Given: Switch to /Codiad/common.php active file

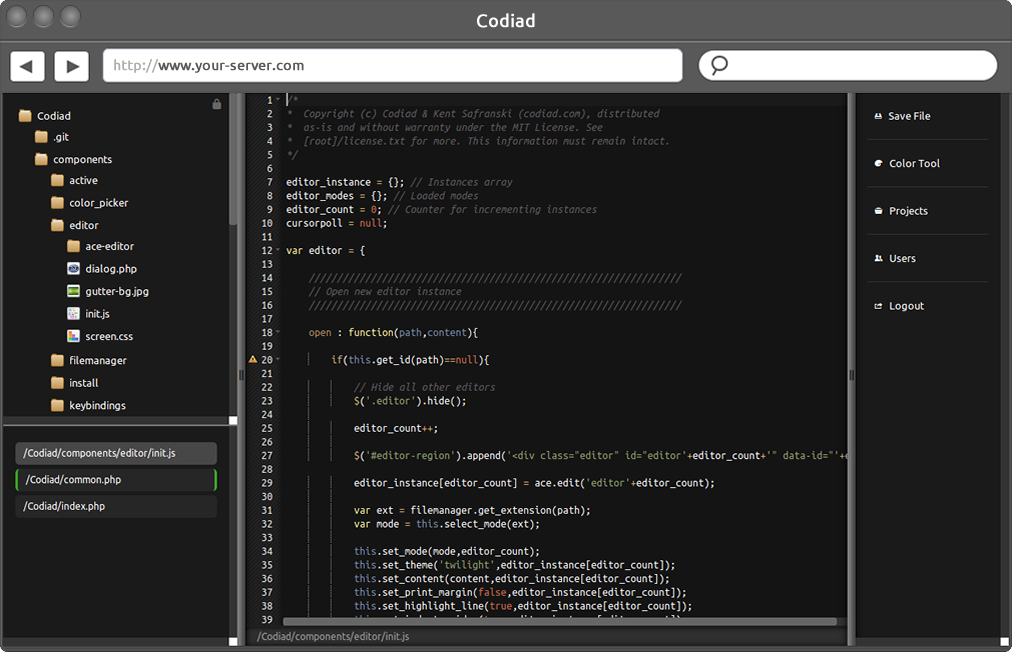Looking at the screenshot, I should point(116,480).
